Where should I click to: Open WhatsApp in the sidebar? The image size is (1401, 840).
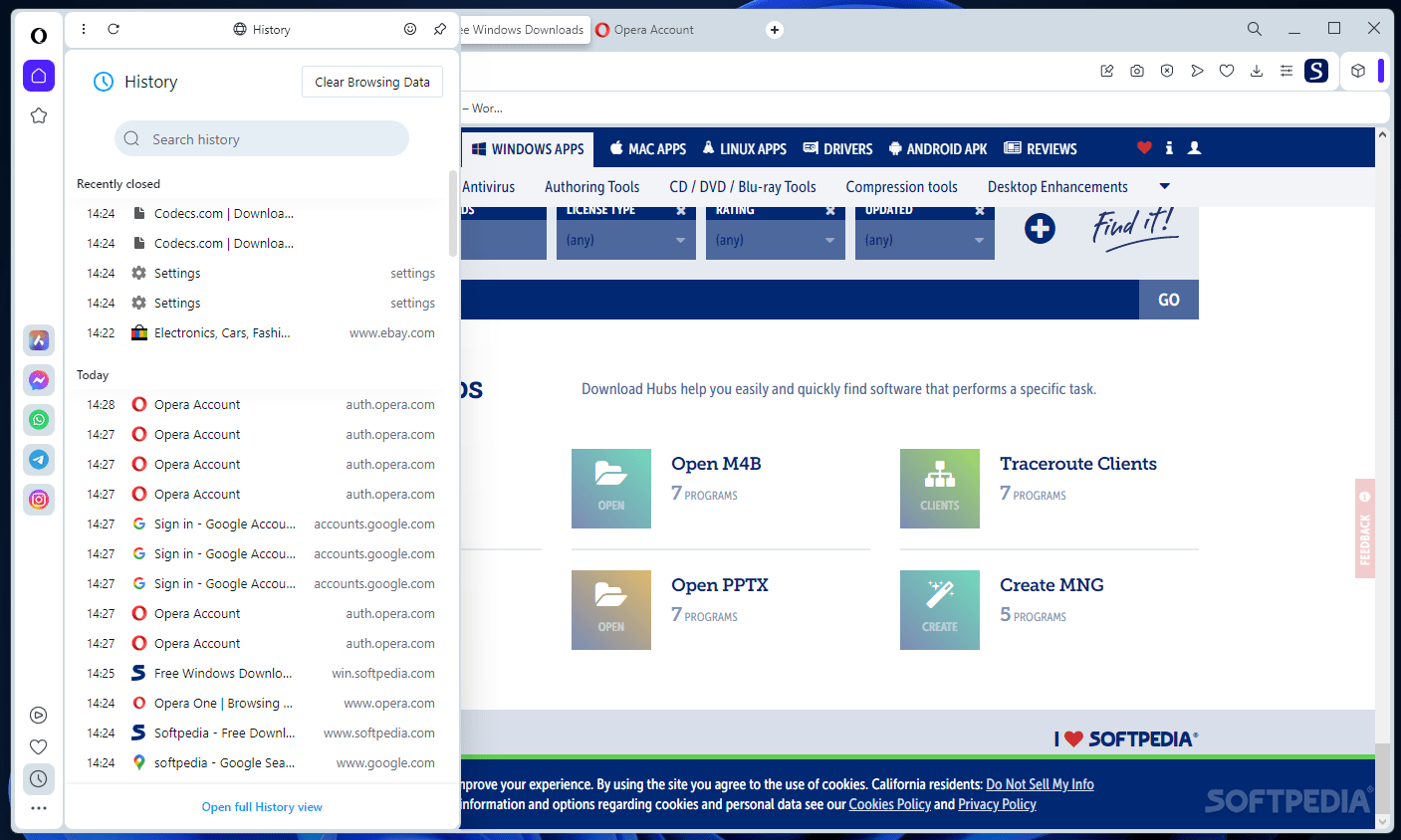(x=39, y=420)
